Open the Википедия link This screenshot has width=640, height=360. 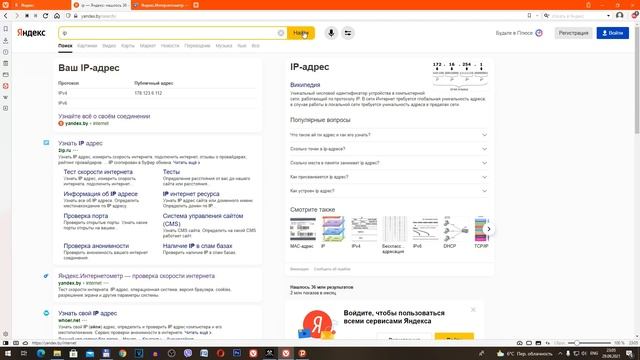pos(305,85)
